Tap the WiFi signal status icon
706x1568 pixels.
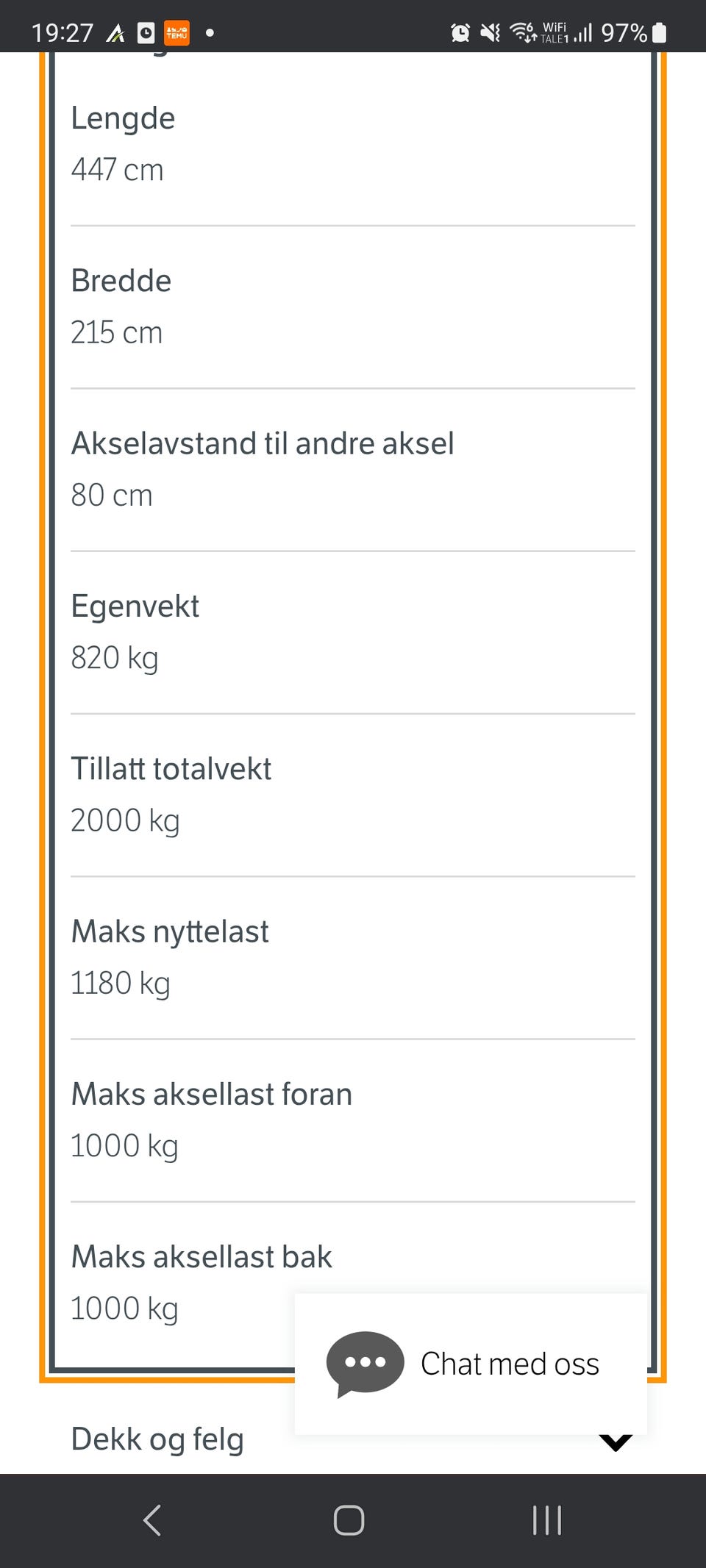coord(523,32)
